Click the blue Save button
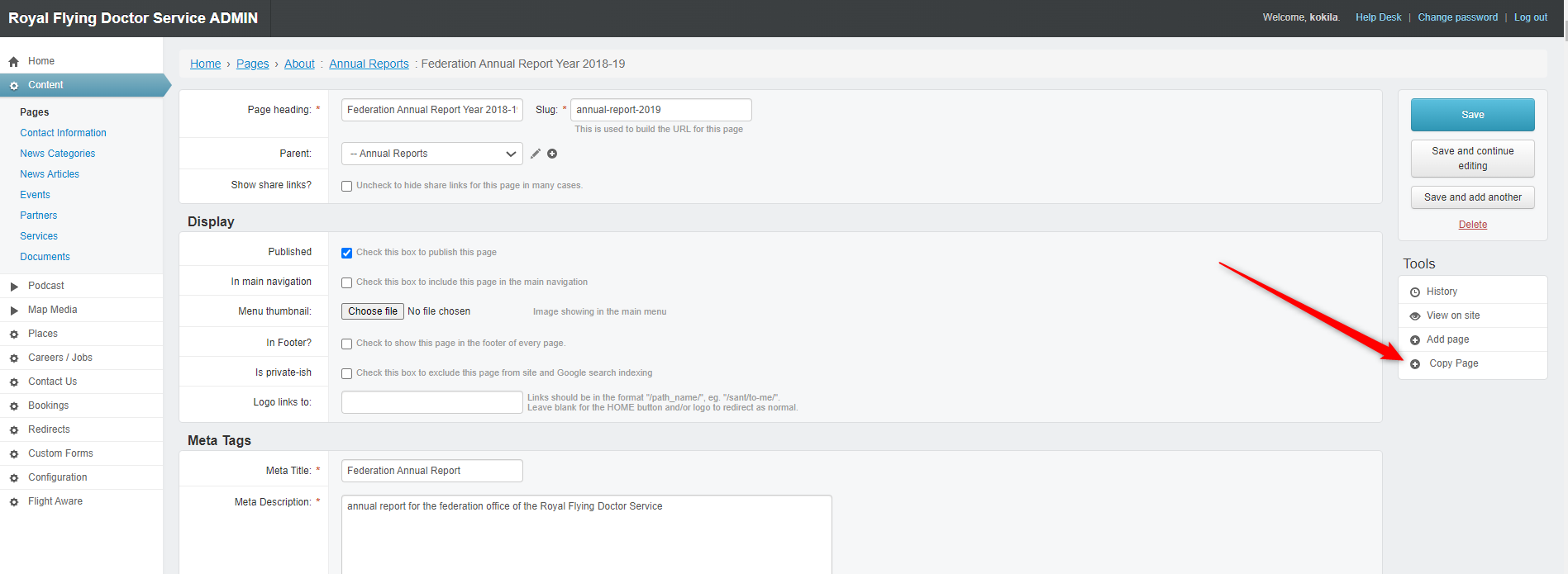This screenshot has width=1568, height=574. (x=1472, y=115)
